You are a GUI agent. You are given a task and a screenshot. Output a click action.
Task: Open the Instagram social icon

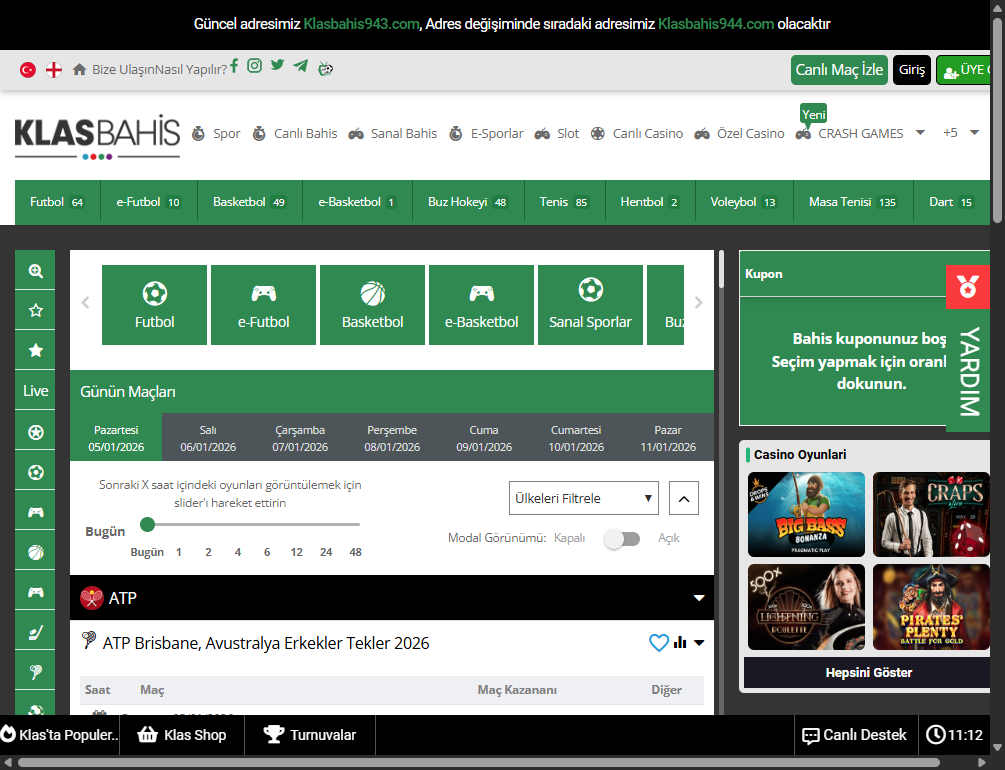click(255, 66)
